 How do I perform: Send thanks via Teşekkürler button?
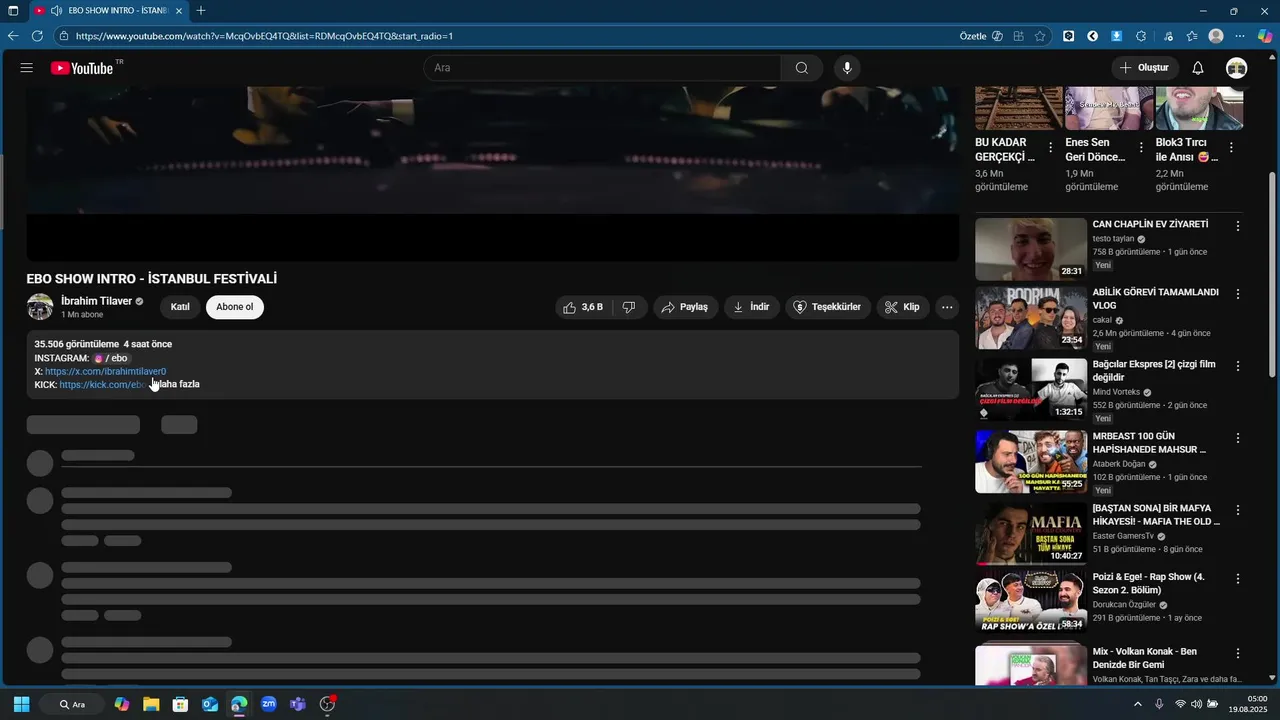click(x=827, y=307)
